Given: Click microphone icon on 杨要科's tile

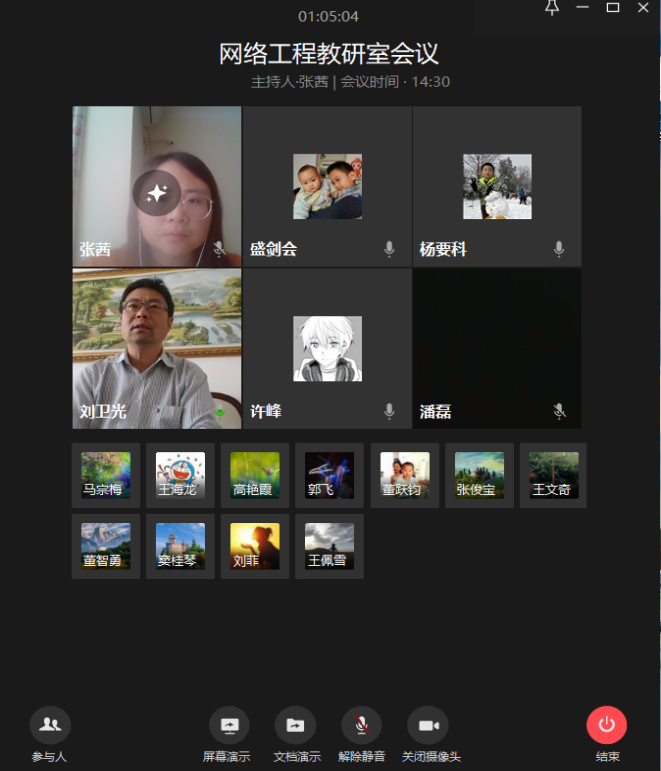Looking at the screenshot, I should (559, 249).
